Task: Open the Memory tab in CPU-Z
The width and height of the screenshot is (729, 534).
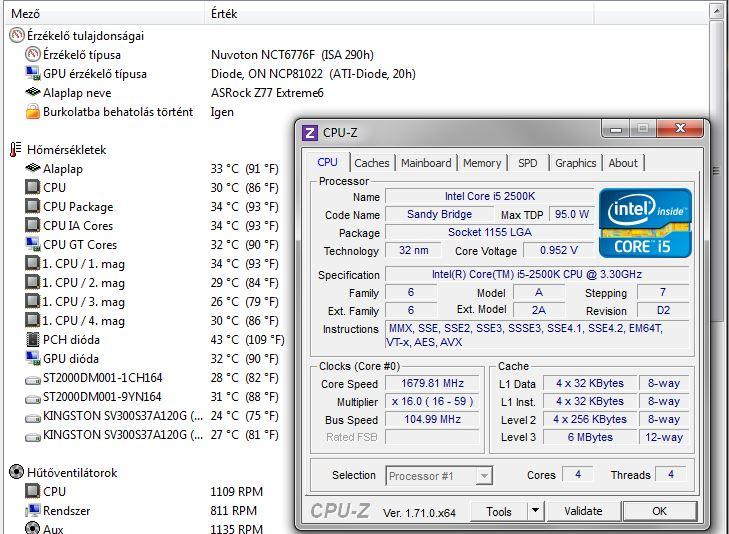Action: coord(482,163)
